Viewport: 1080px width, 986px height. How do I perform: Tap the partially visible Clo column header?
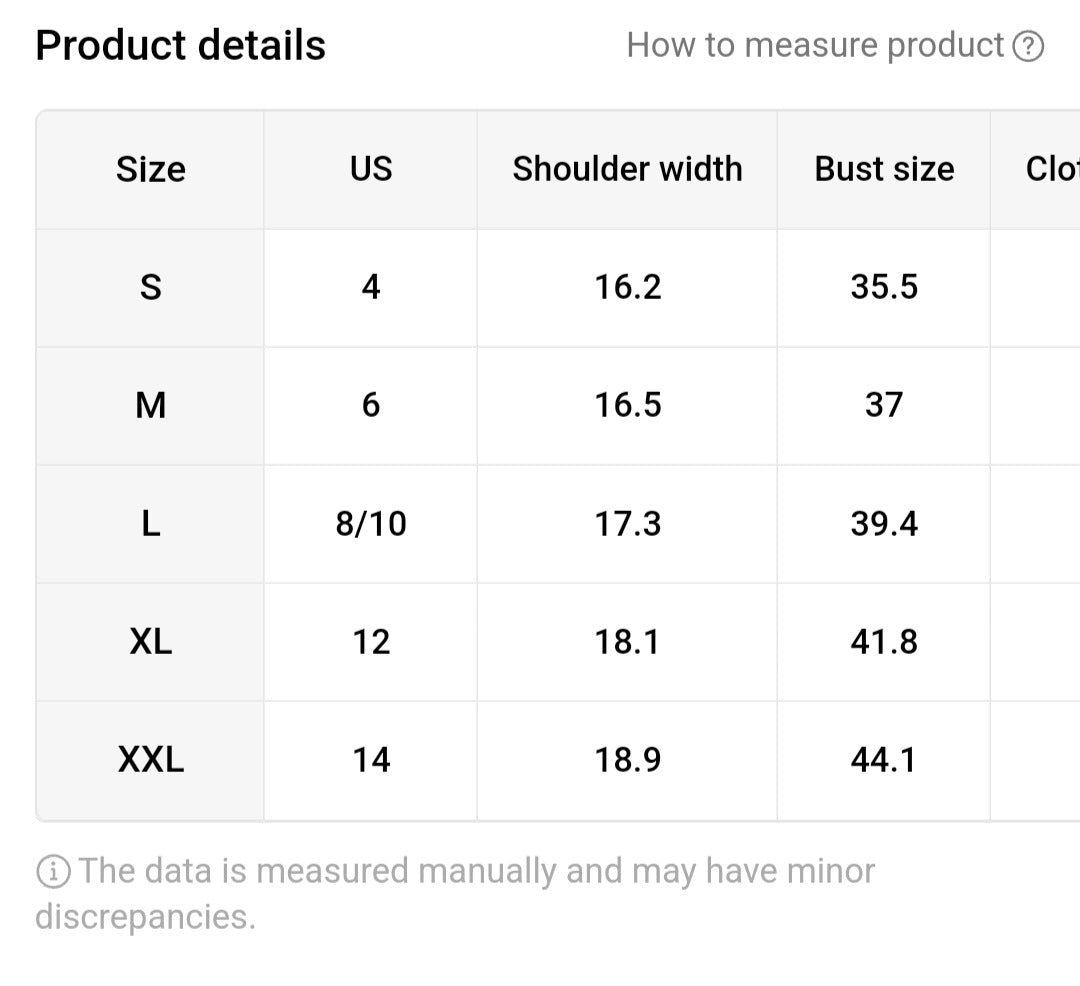coord(1052,169)
